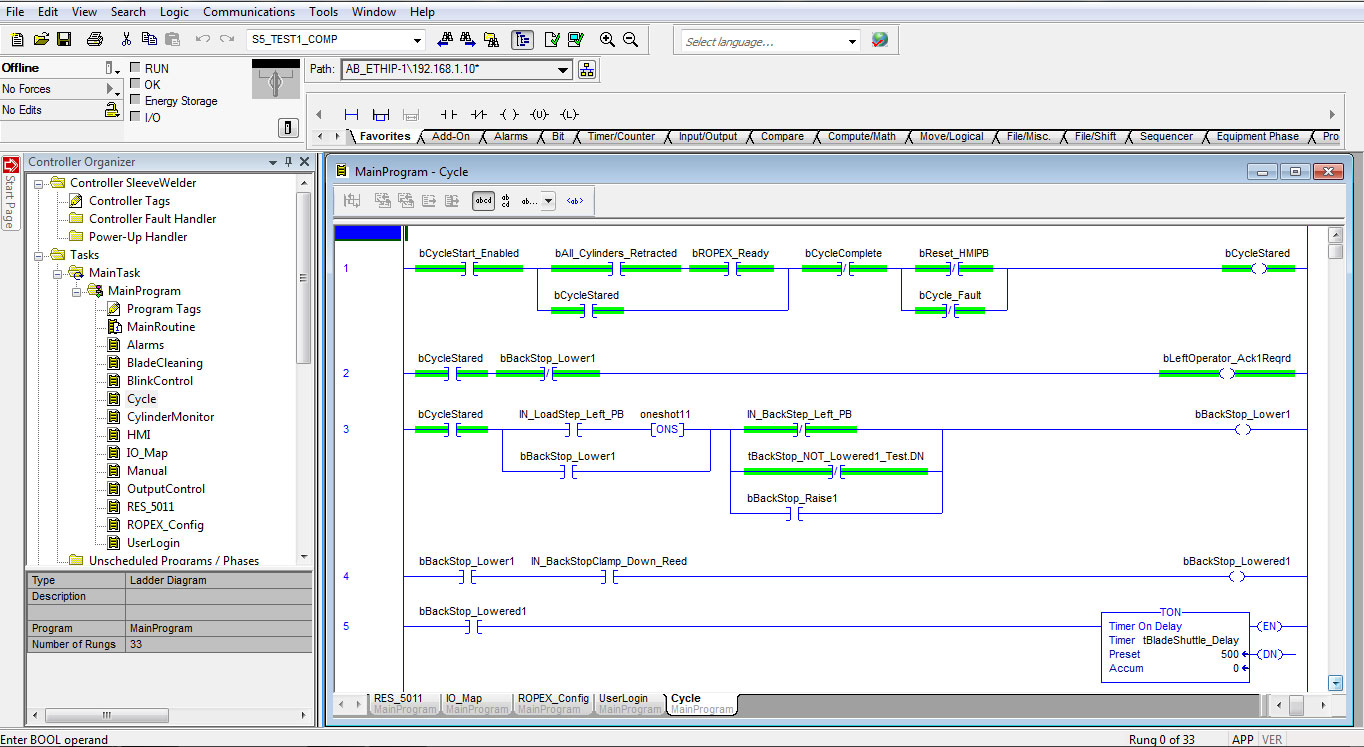Toggle the Energy Storage indicator box
Viewport: 1364px width, 747px height.
pos(136,100)
